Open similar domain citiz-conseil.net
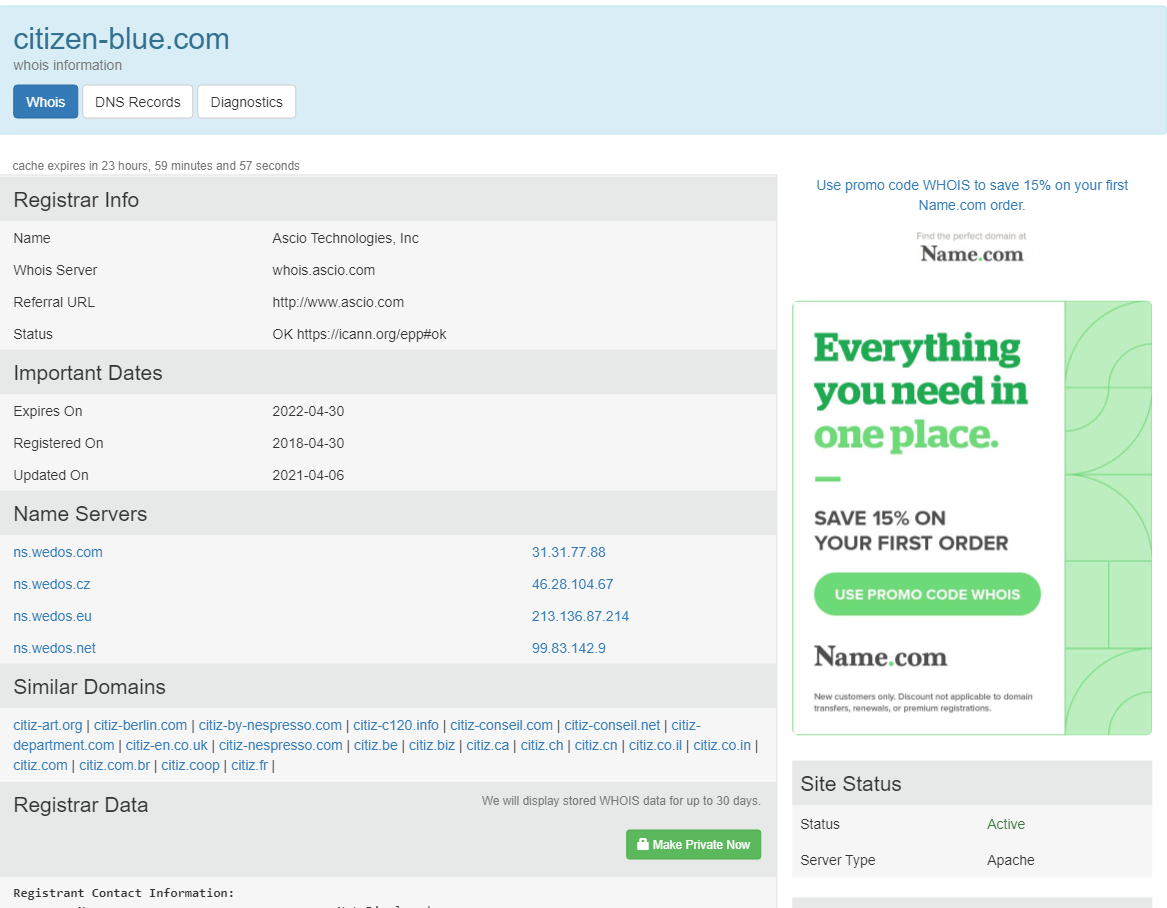This screenshot has width=1167, height=908. click(x=612, y=725)
